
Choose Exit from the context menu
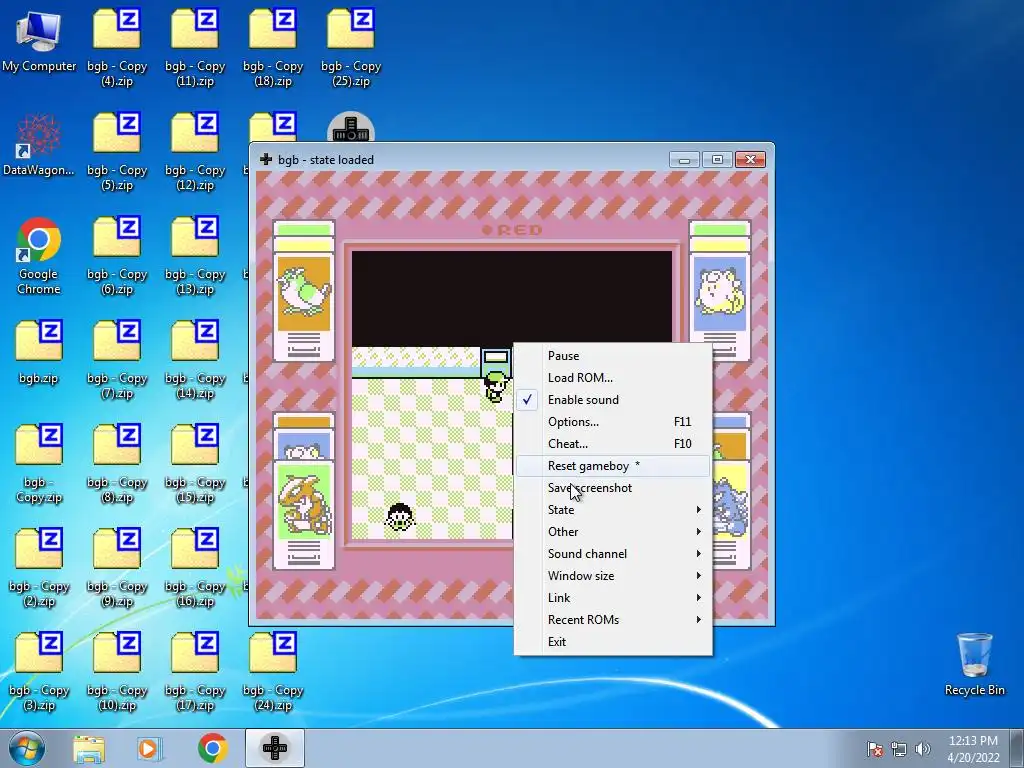pyautogui.click(x=613, y=642)
